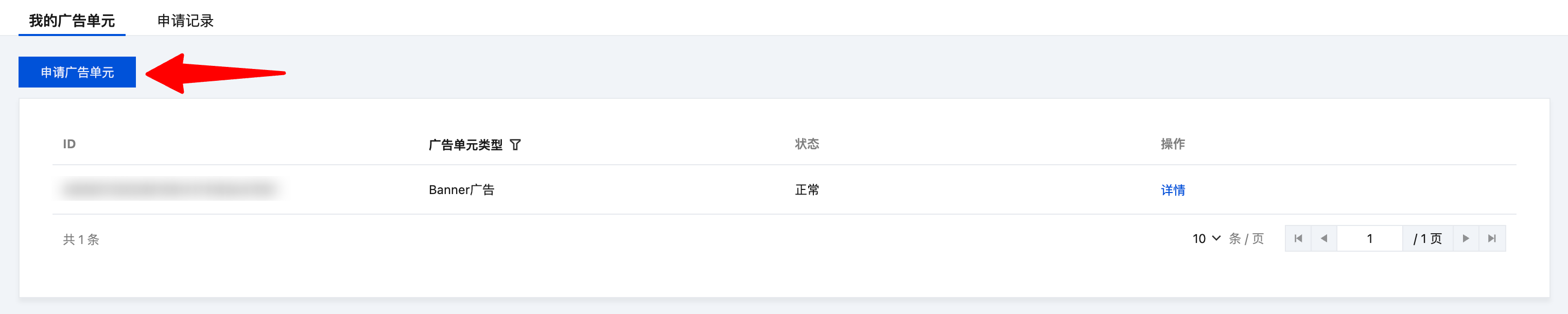Click the ID column header
This screenshot has height=314, width=1568.
click(x=69, y=144)
